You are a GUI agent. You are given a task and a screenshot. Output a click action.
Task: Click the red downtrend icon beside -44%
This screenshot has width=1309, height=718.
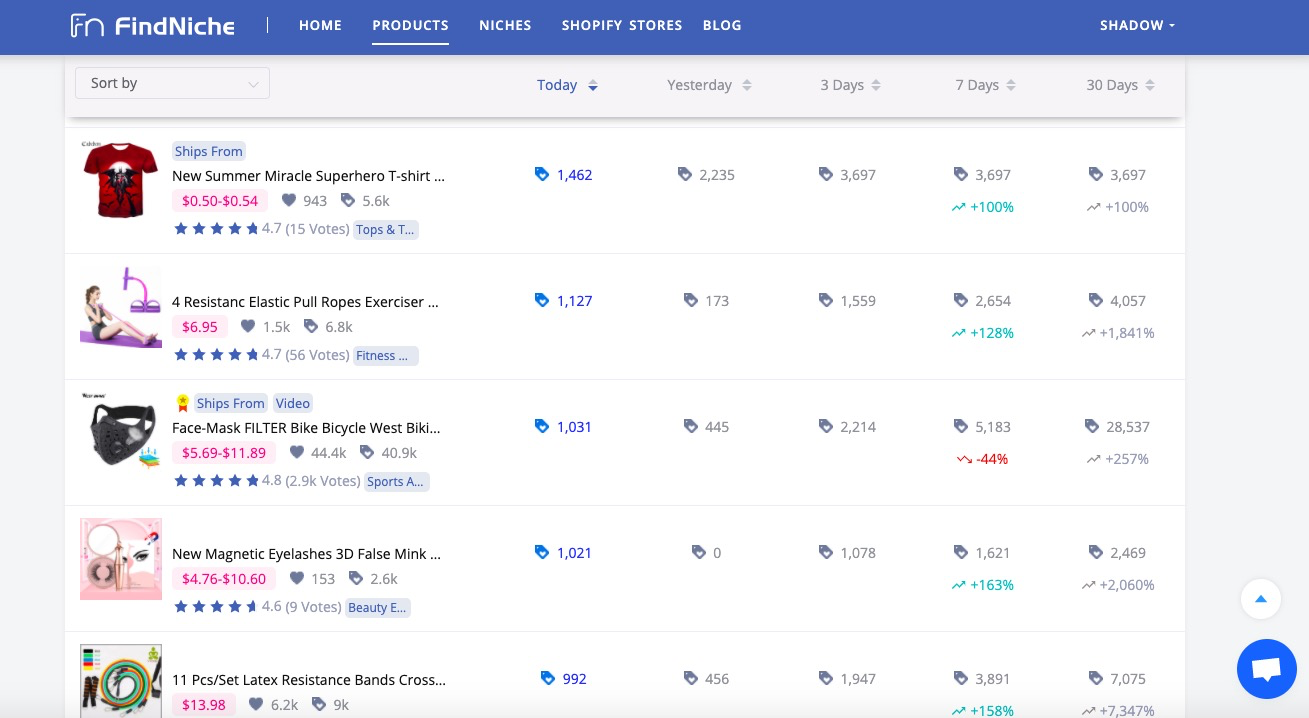(x=964, y=459)
